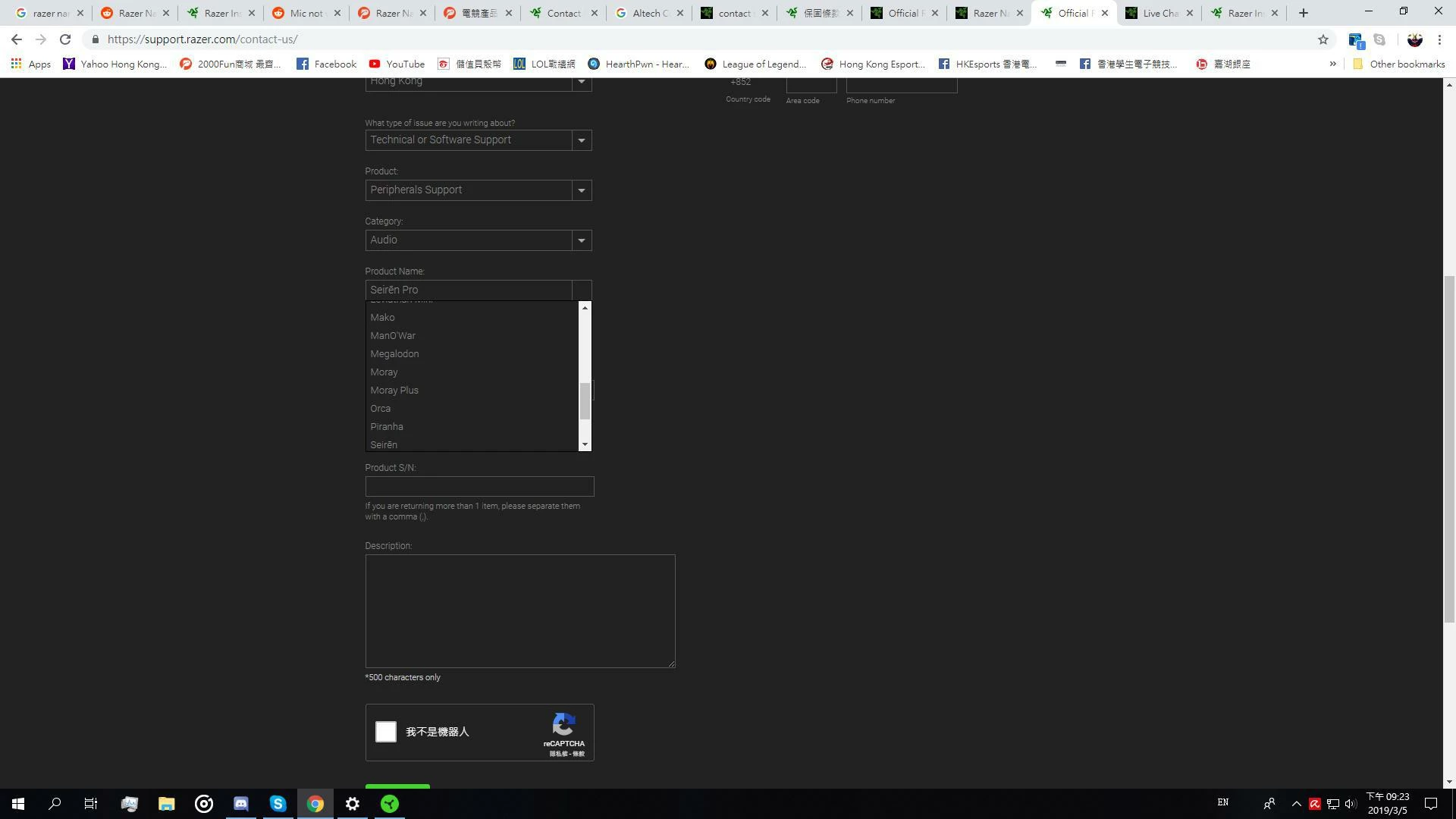Click the Chrome menu three-dots icon
The image size is (1456, 819).
pyautogui.click(x=1439, y=39)
